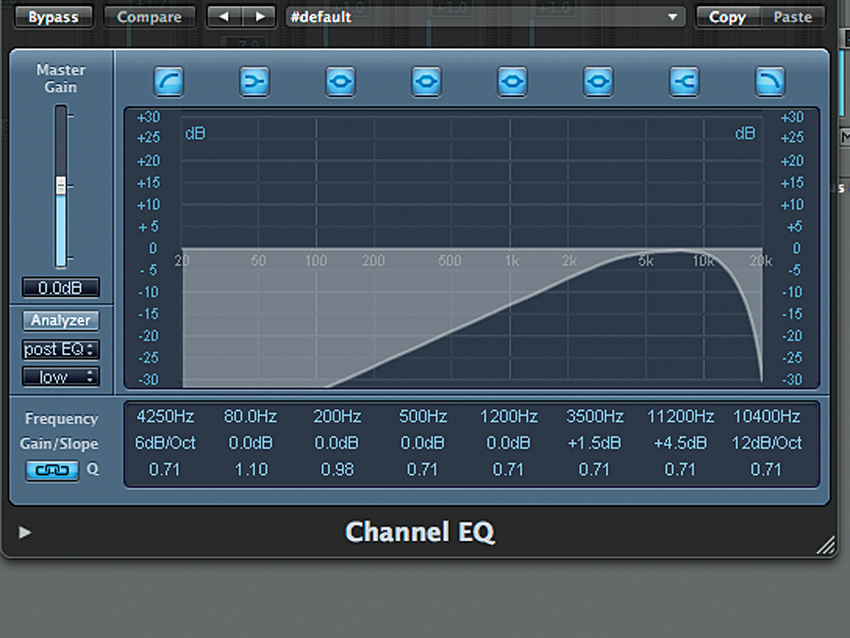Toggle the low shelf band button
850x638 pixels.
pos(254,82)
